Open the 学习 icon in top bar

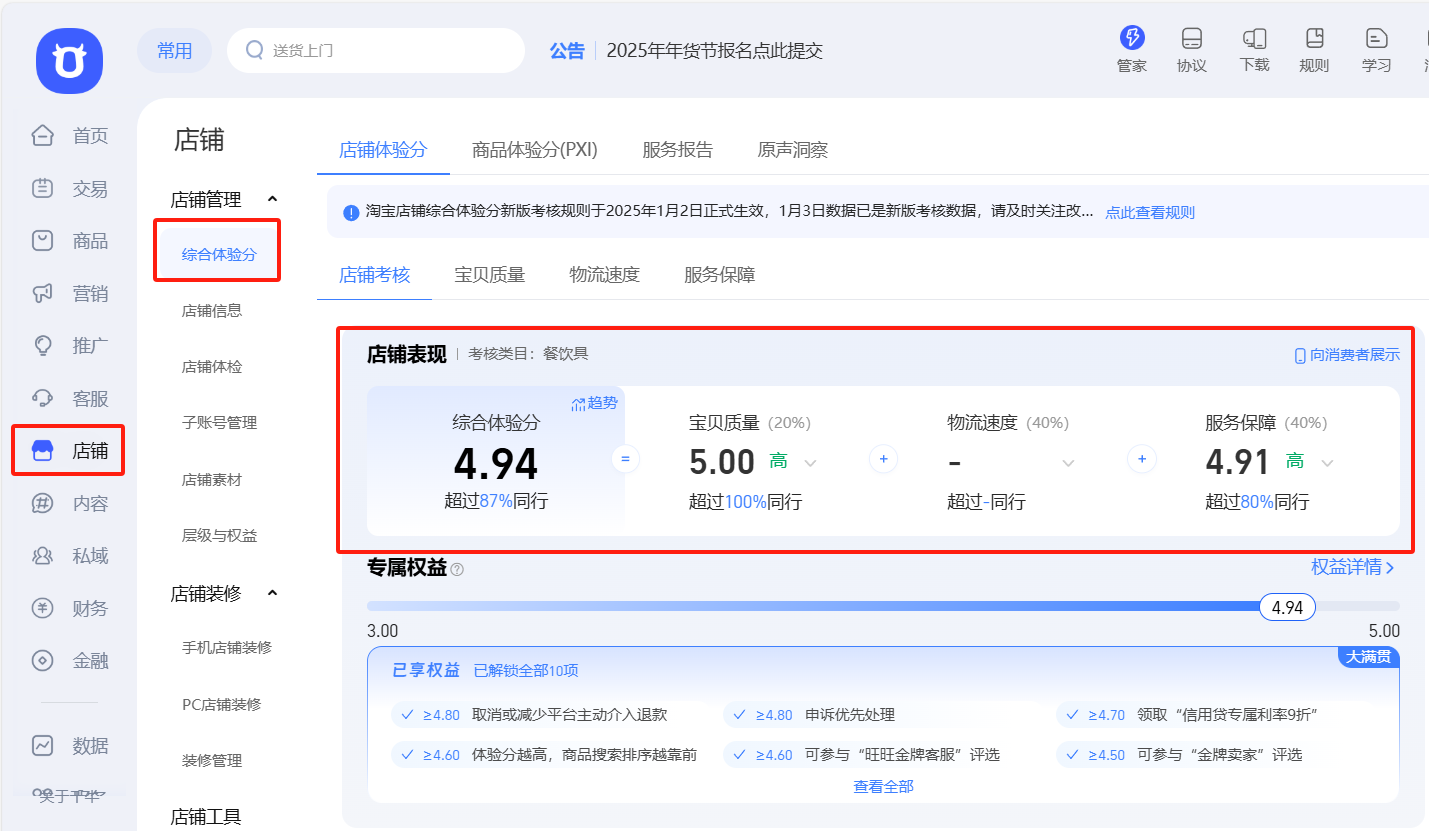coord(1377,39)
